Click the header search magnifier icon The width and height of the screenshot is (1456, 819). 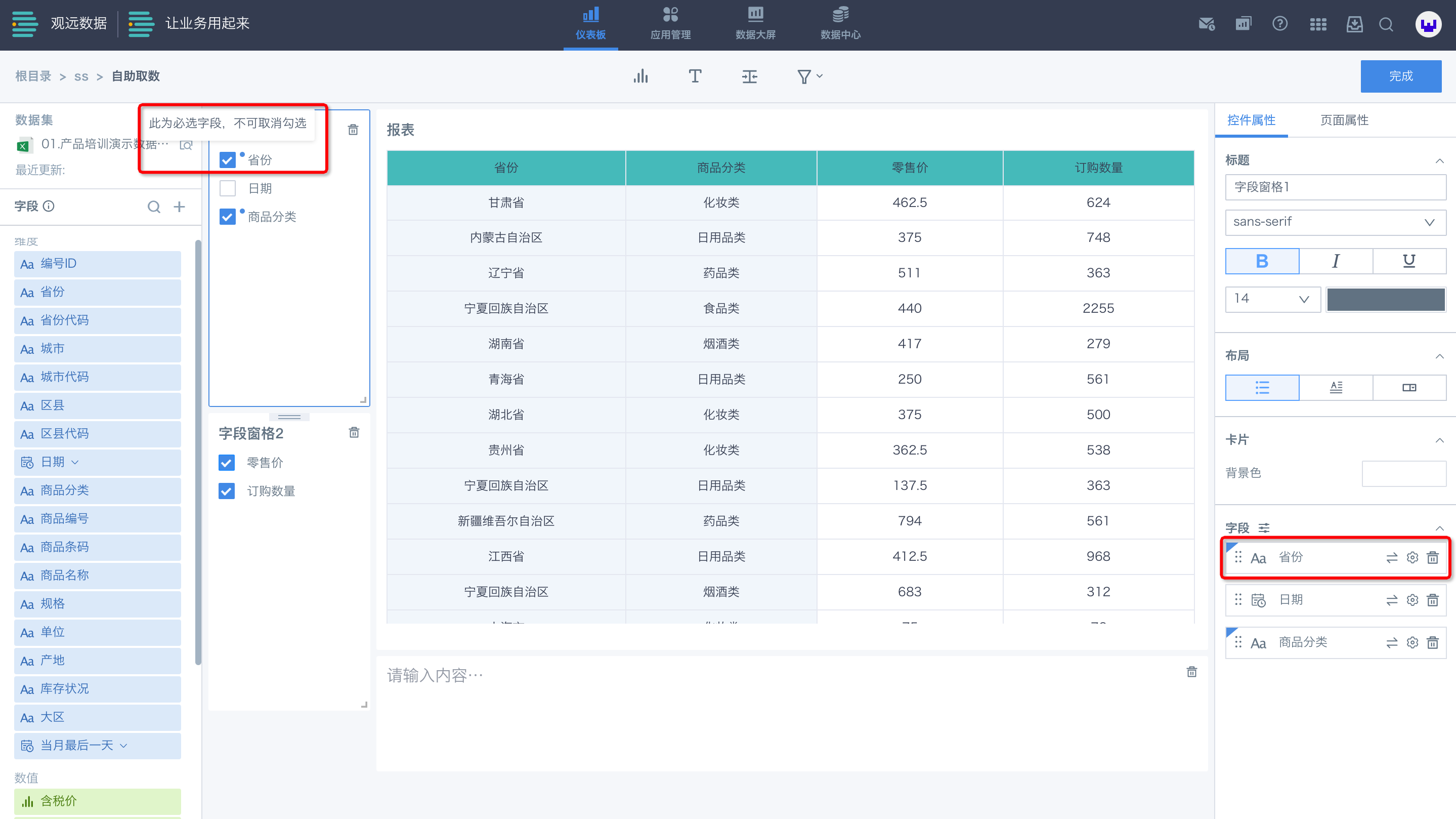(x=1386, y=24)
